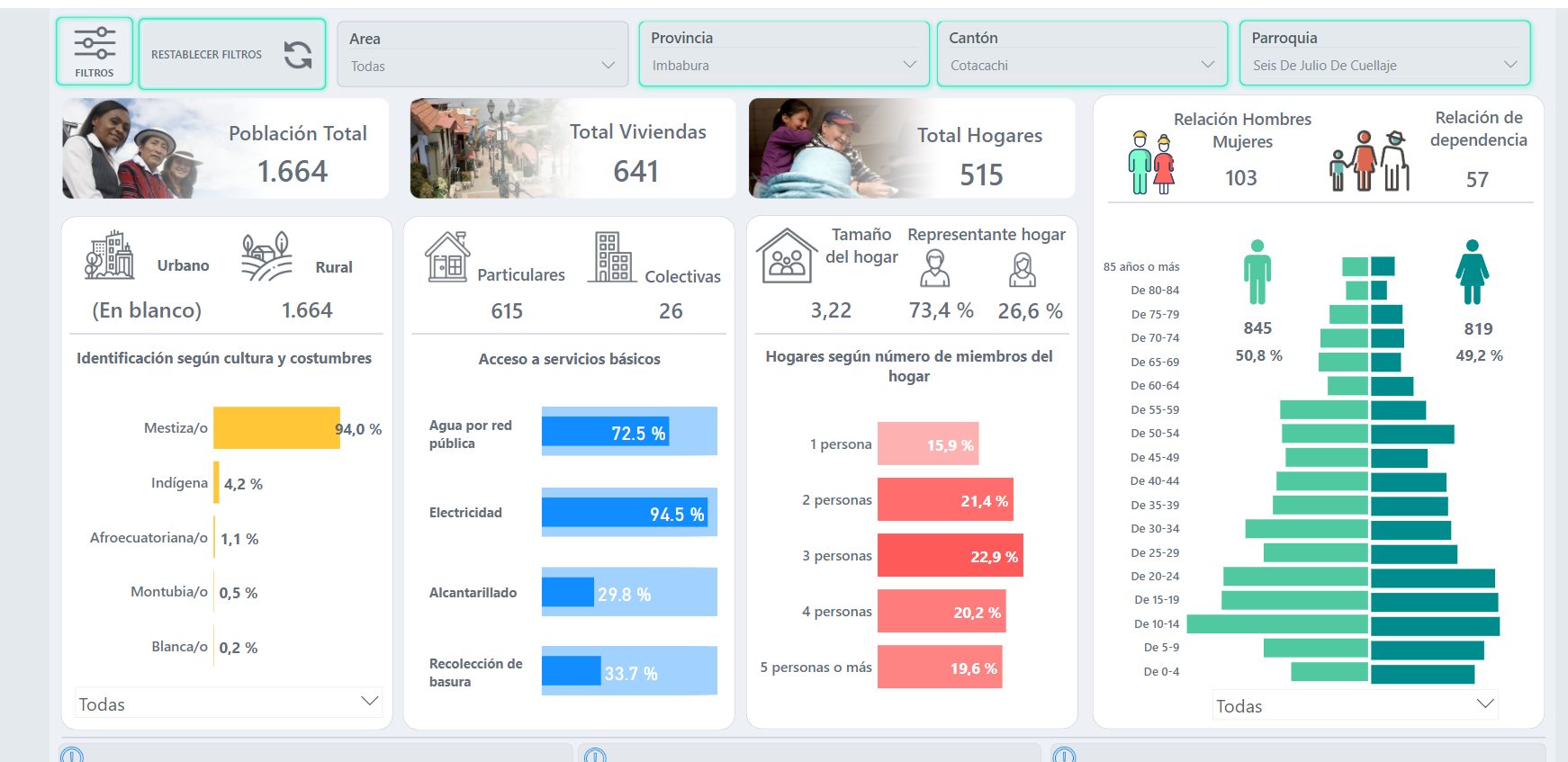This screenshot has height=762, width=1568.
Task: Expand the Area dropdown
Action: [x=482, y=66]
